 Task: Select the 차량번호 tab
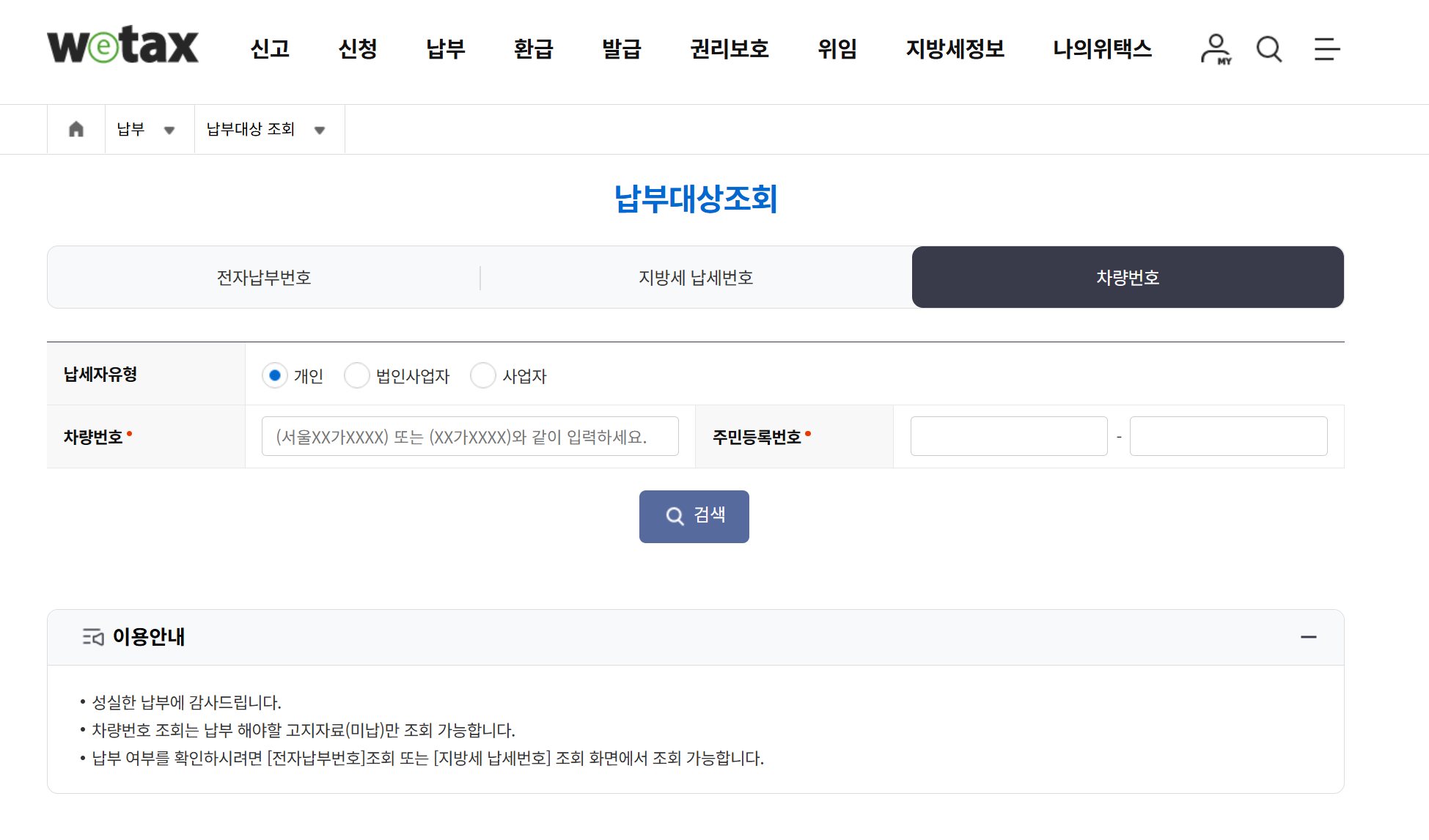[x=1127, y=277]
